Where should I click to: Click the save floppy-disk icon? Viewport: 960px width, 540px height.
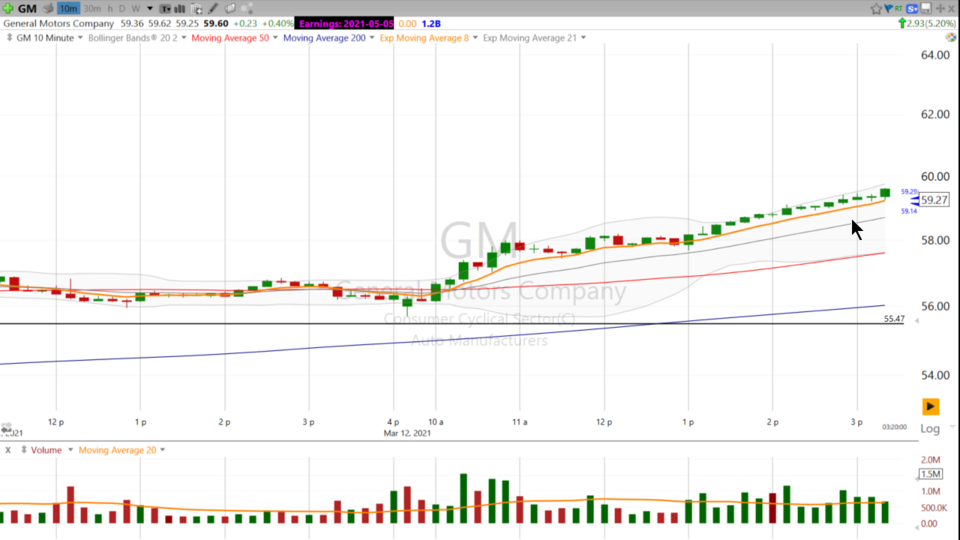click(x=926, y=9)
